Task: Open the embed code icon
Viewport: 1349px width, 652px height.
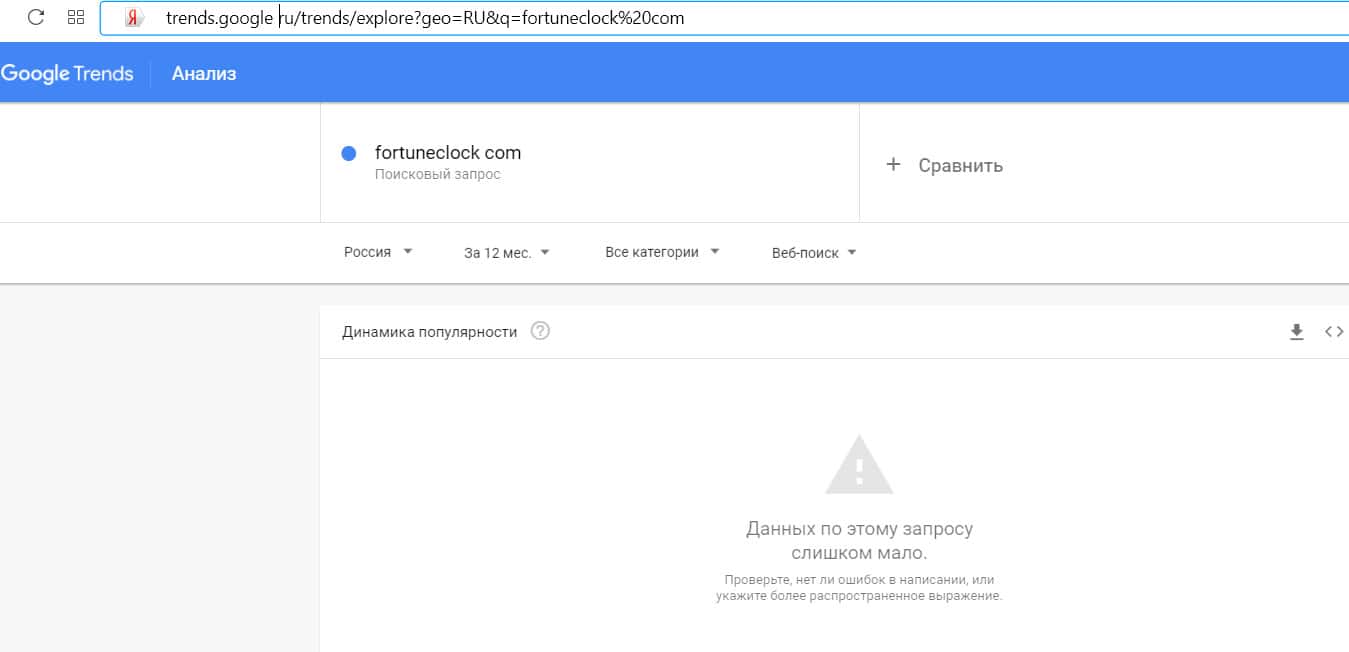Action: click(x=1333, y=332)
